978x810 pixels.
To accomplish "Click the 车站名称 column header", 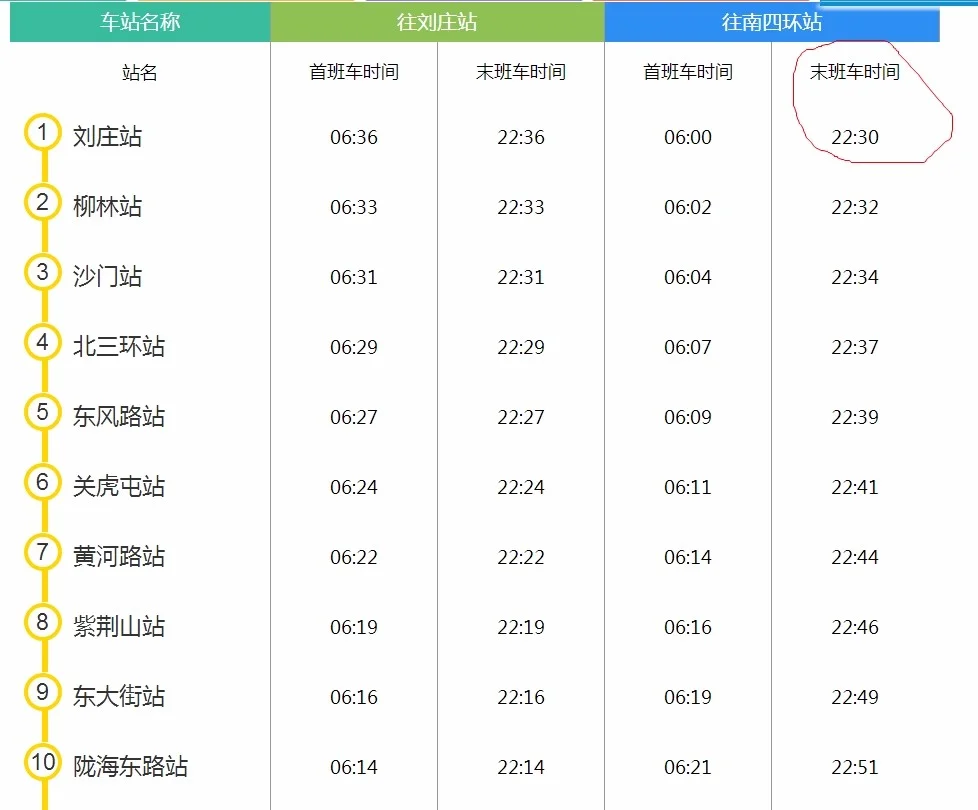I will 138,20.
